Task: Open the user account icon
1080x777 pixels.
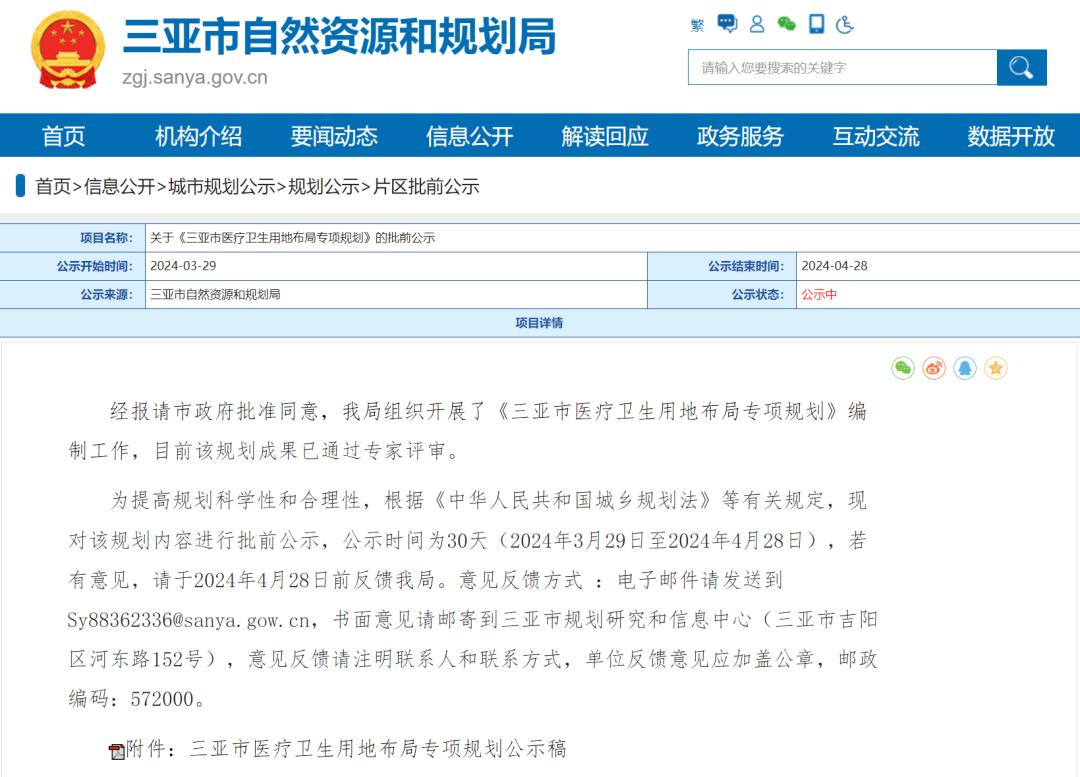Action: point(757,24)
